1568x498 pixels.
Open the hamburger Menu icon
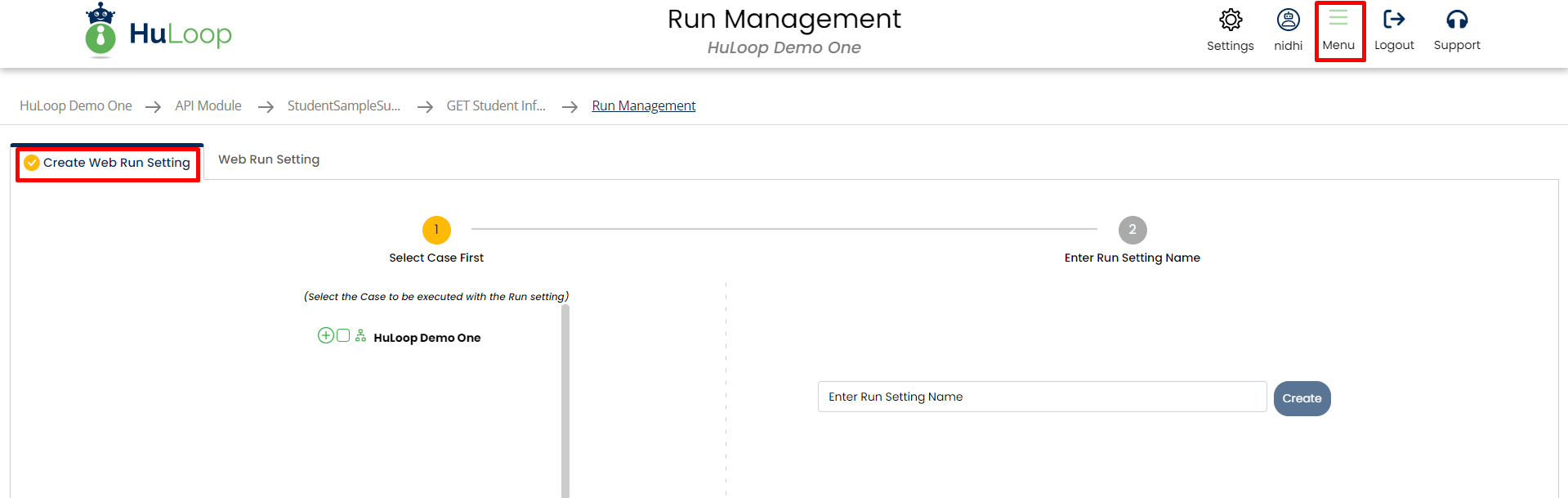tap(1338, 20)
